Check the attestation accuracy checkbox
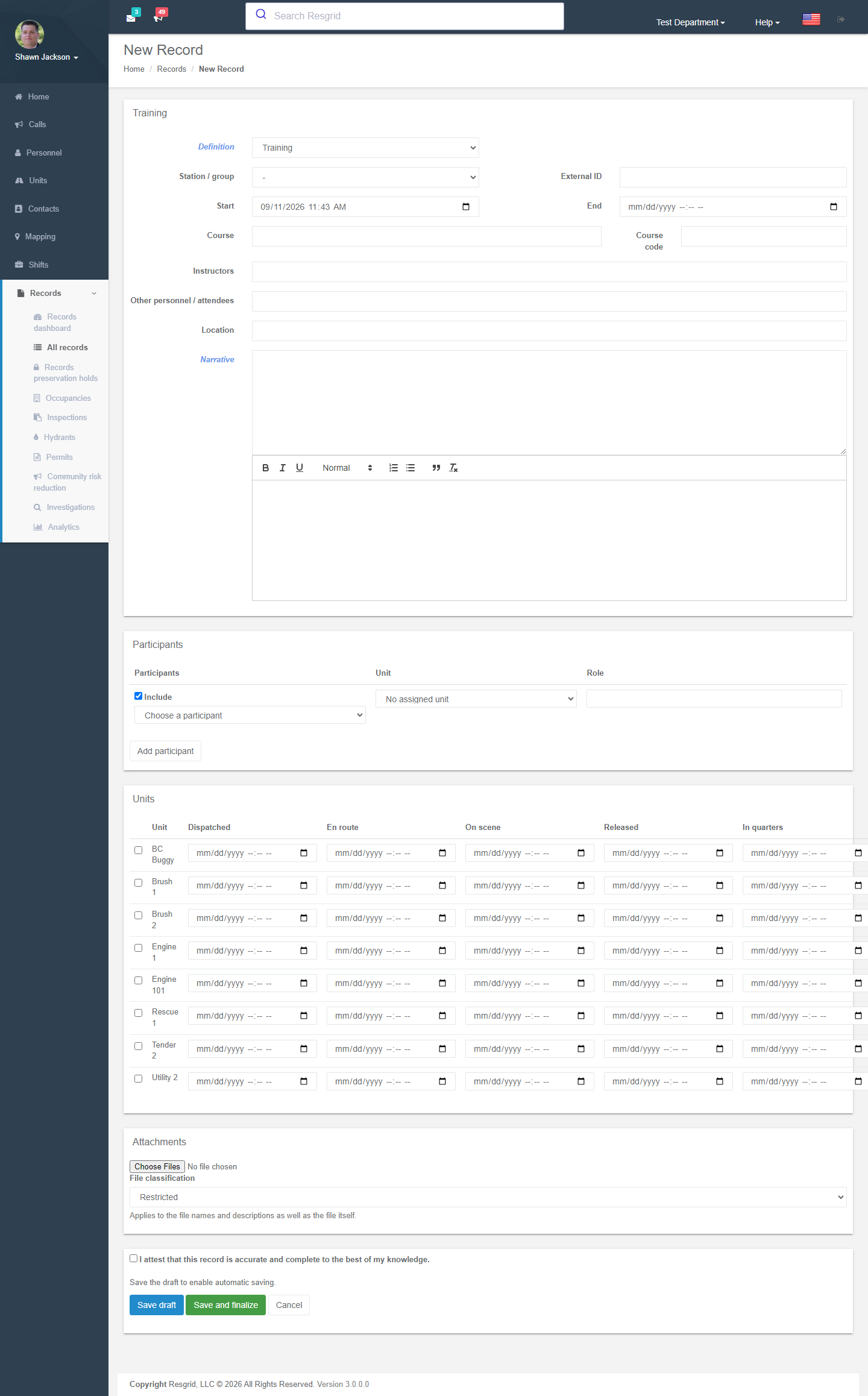 coord(134,1258)
